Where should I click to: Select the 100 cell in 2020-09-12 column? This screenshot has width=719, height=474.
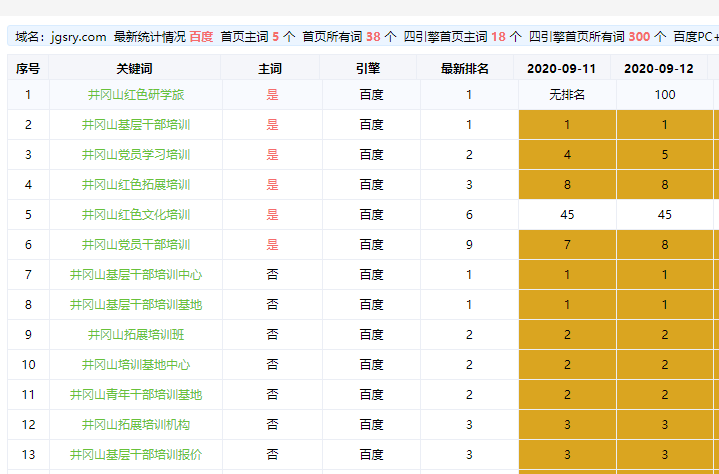[x=665, y=95]
